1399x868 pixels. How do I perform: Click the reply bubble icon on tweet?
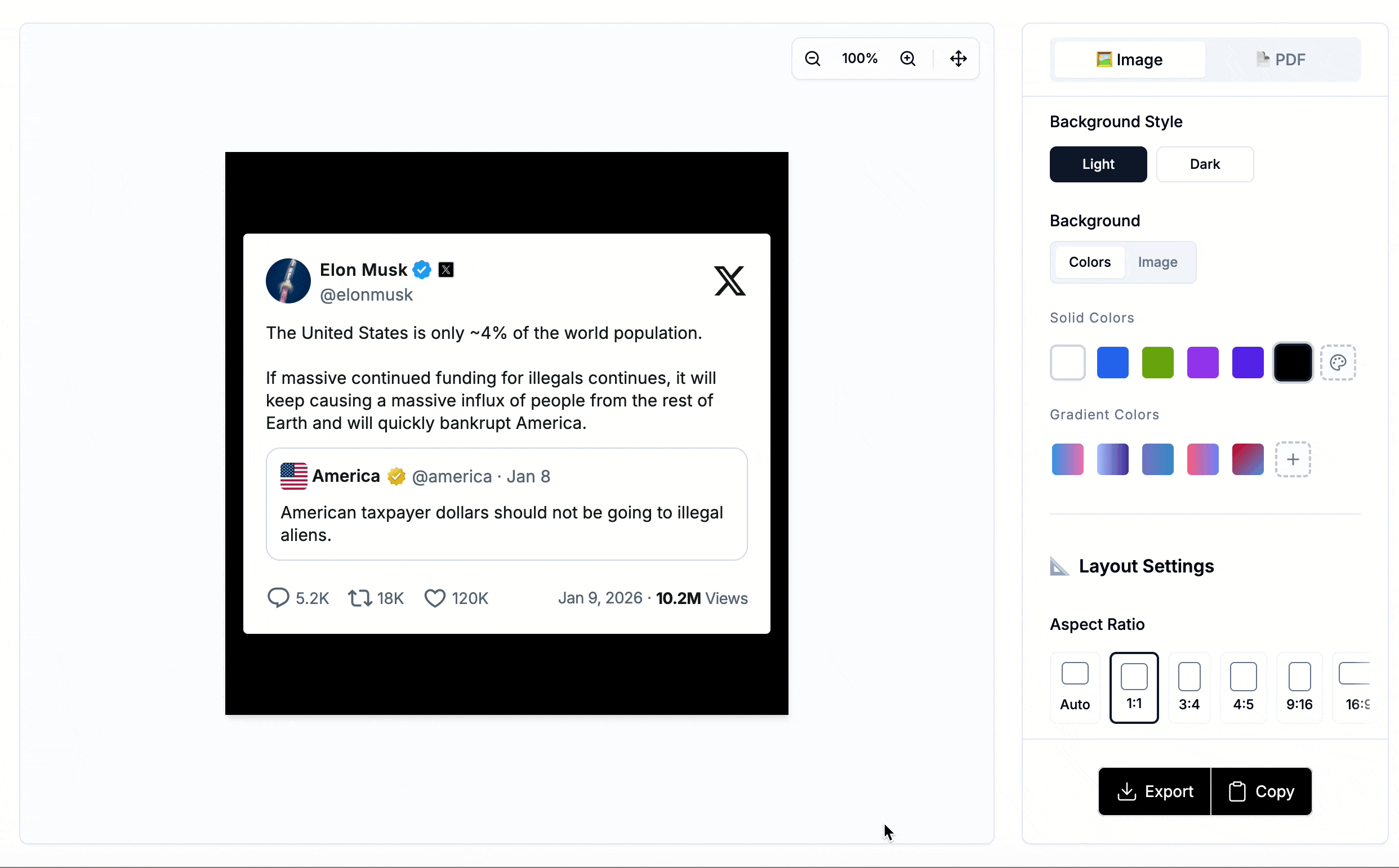point(278,598)
